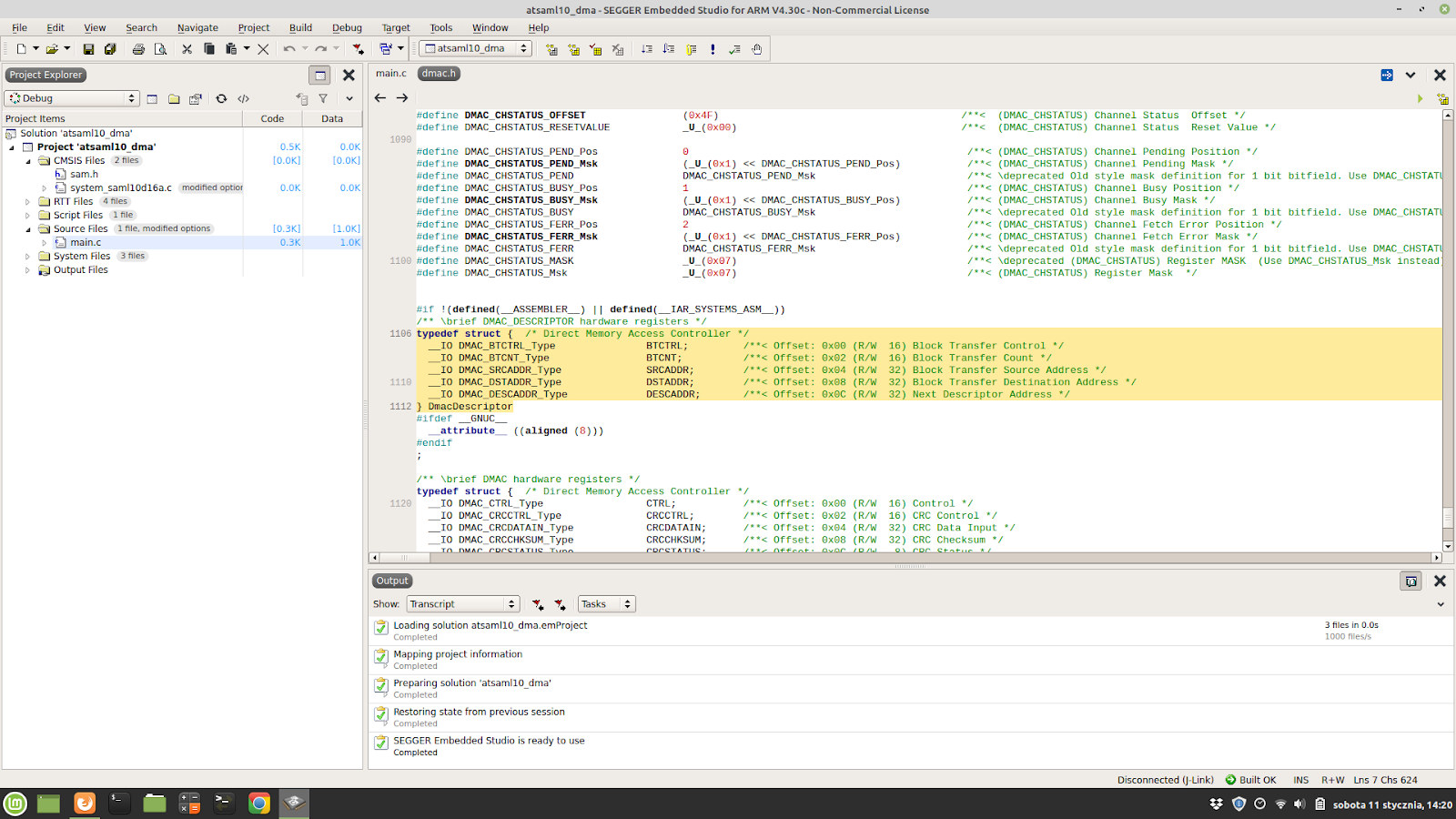Click the filter funnel icon in Project Explorer
Viewport: 1456px width, 819px height.
(323, 98)
